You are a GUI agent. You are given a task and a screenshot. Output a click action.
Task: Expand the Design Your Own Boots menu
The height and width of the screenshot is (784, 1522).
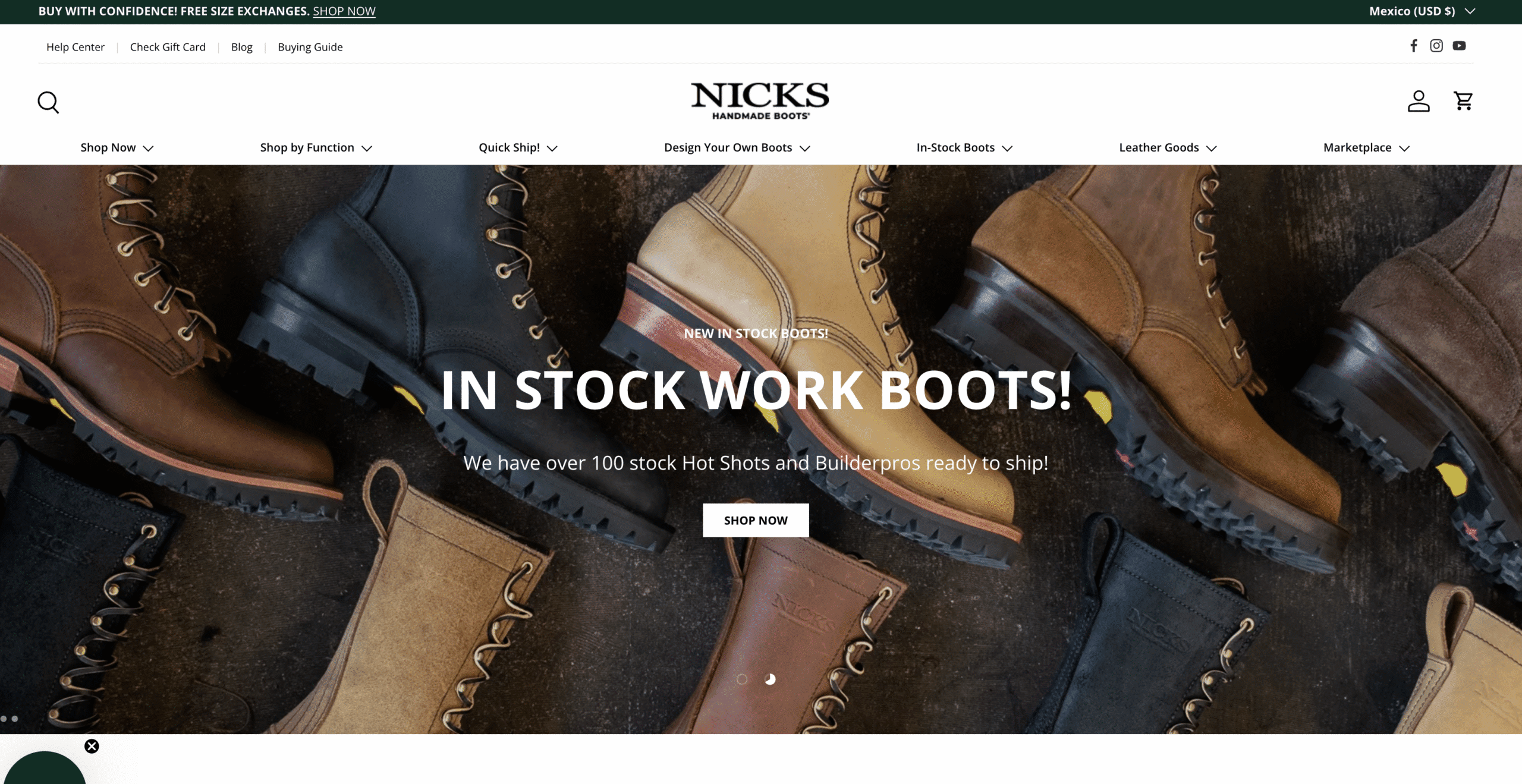(x=737, y=147)
